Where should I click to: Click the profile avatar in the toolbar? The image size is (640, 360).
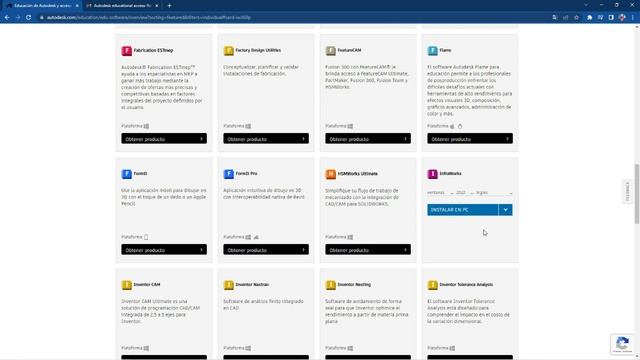tap(622, 18)
